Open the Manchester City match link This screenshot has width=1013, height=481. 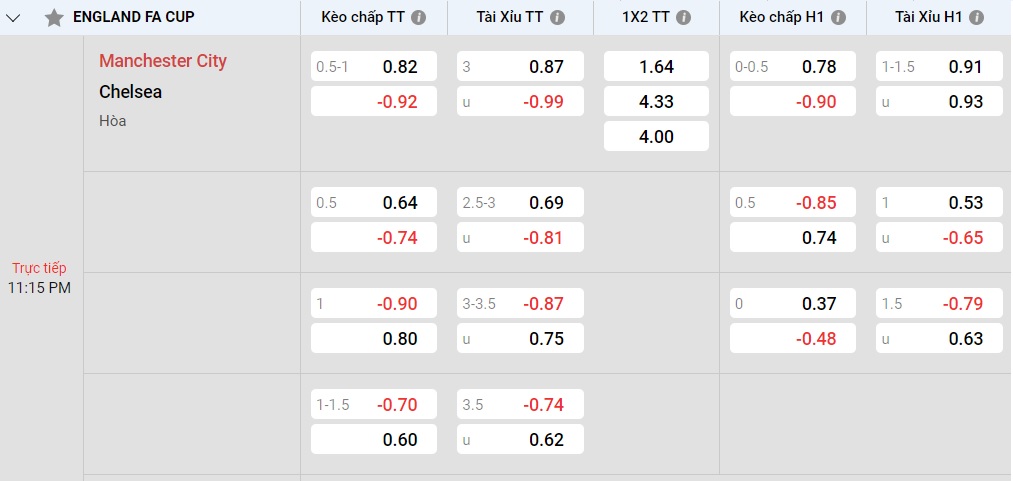coord(163,61)
